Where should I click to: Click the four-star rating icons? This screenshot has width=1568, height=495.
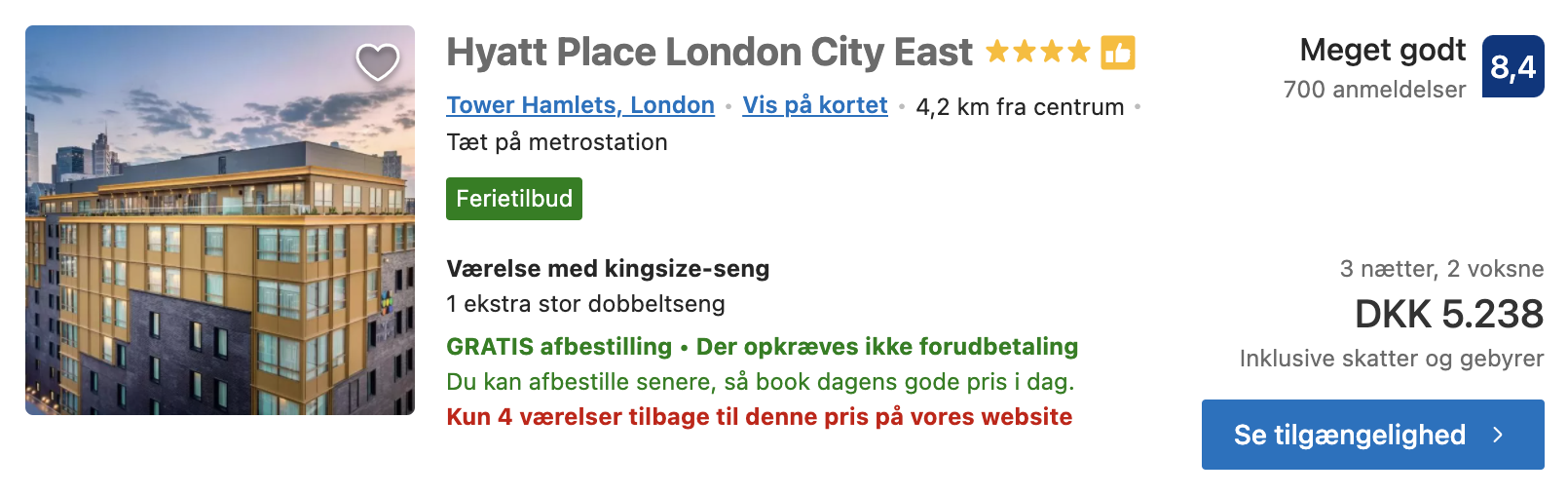pos(1038,52)
